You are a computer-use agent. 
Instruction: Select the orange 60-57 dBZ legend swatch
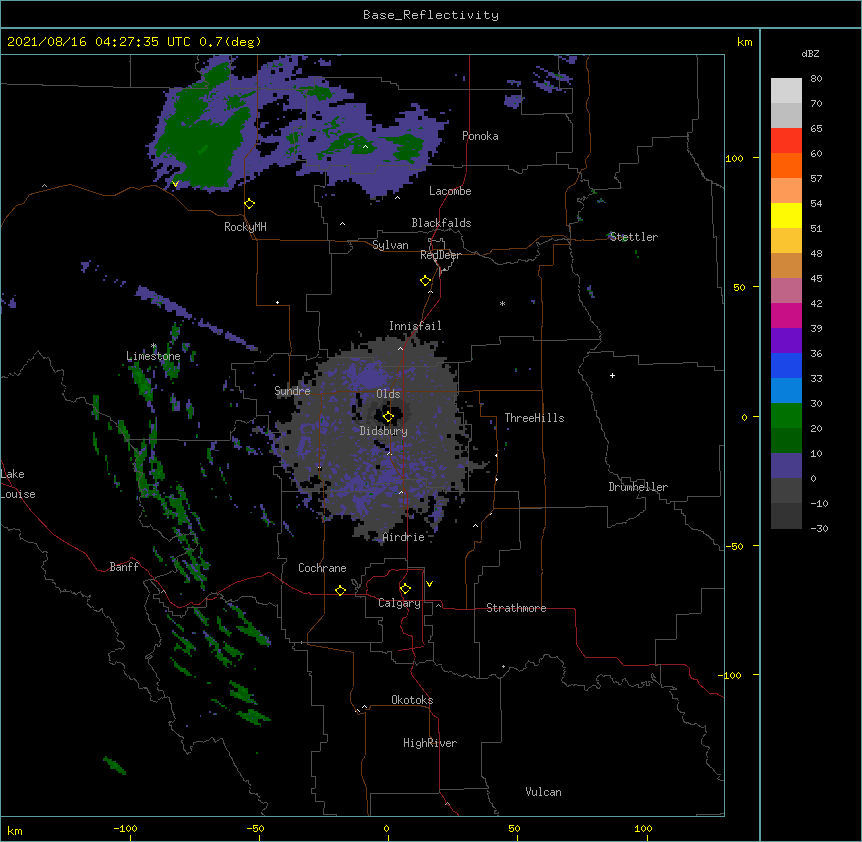coord(786,165)
